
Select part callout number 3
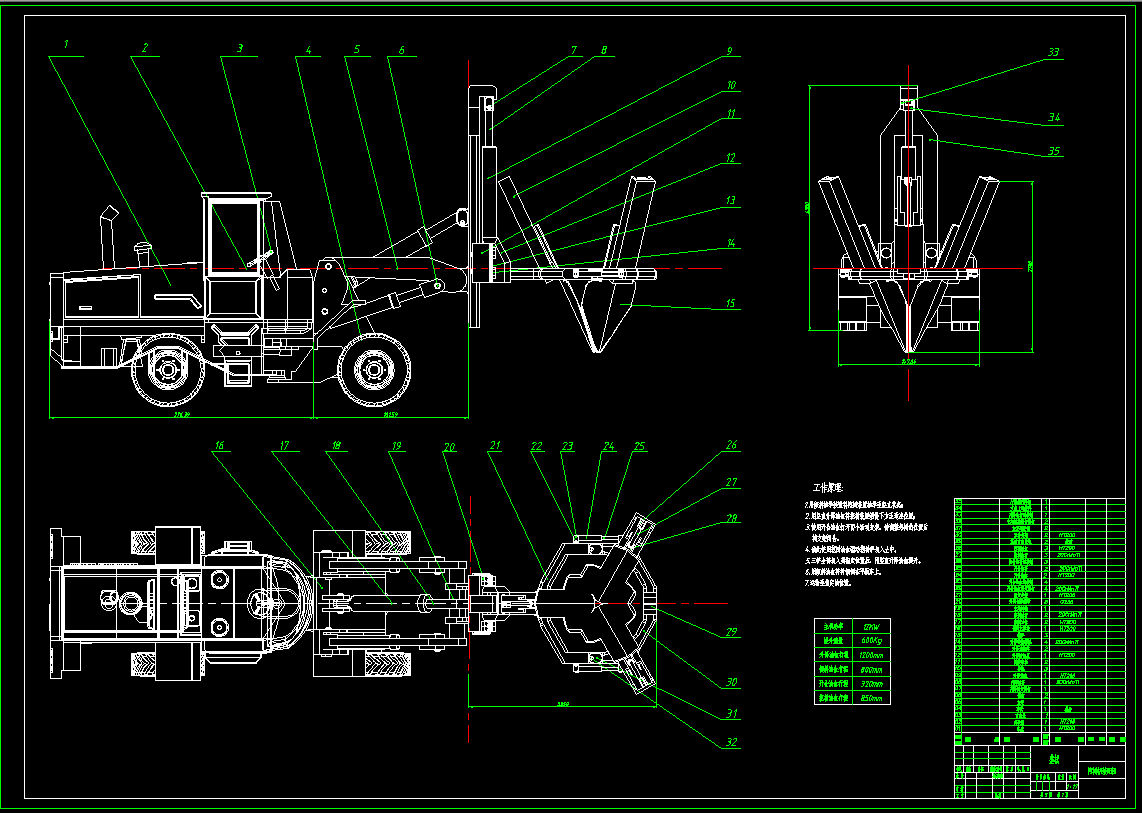click(x=240, y=48)
